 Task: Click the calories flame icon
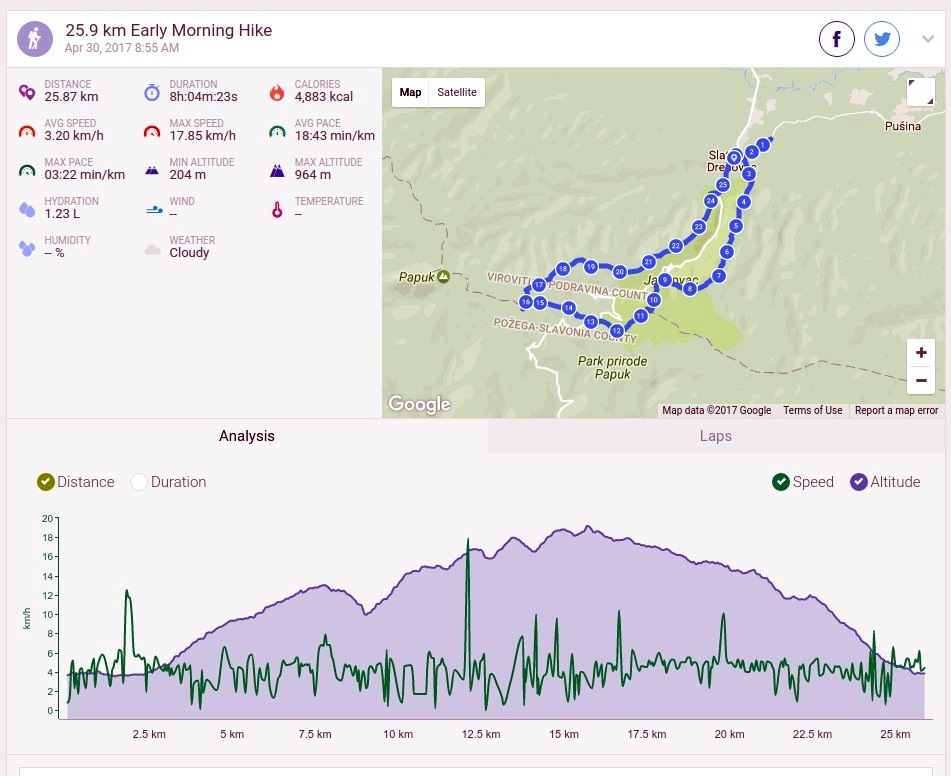[277, 92]
